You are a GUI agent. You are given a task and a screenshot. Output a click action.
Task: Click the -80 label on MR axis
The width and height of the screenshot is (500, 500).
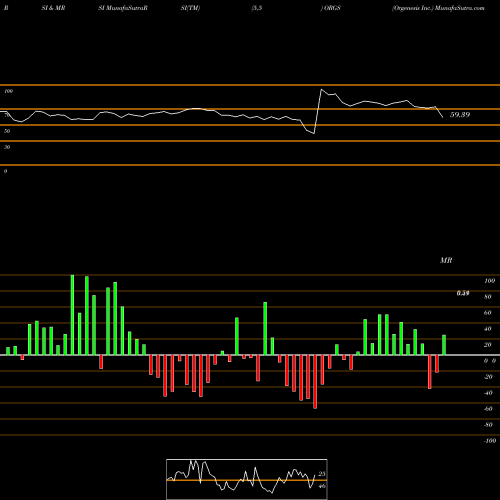click(488, 425)
